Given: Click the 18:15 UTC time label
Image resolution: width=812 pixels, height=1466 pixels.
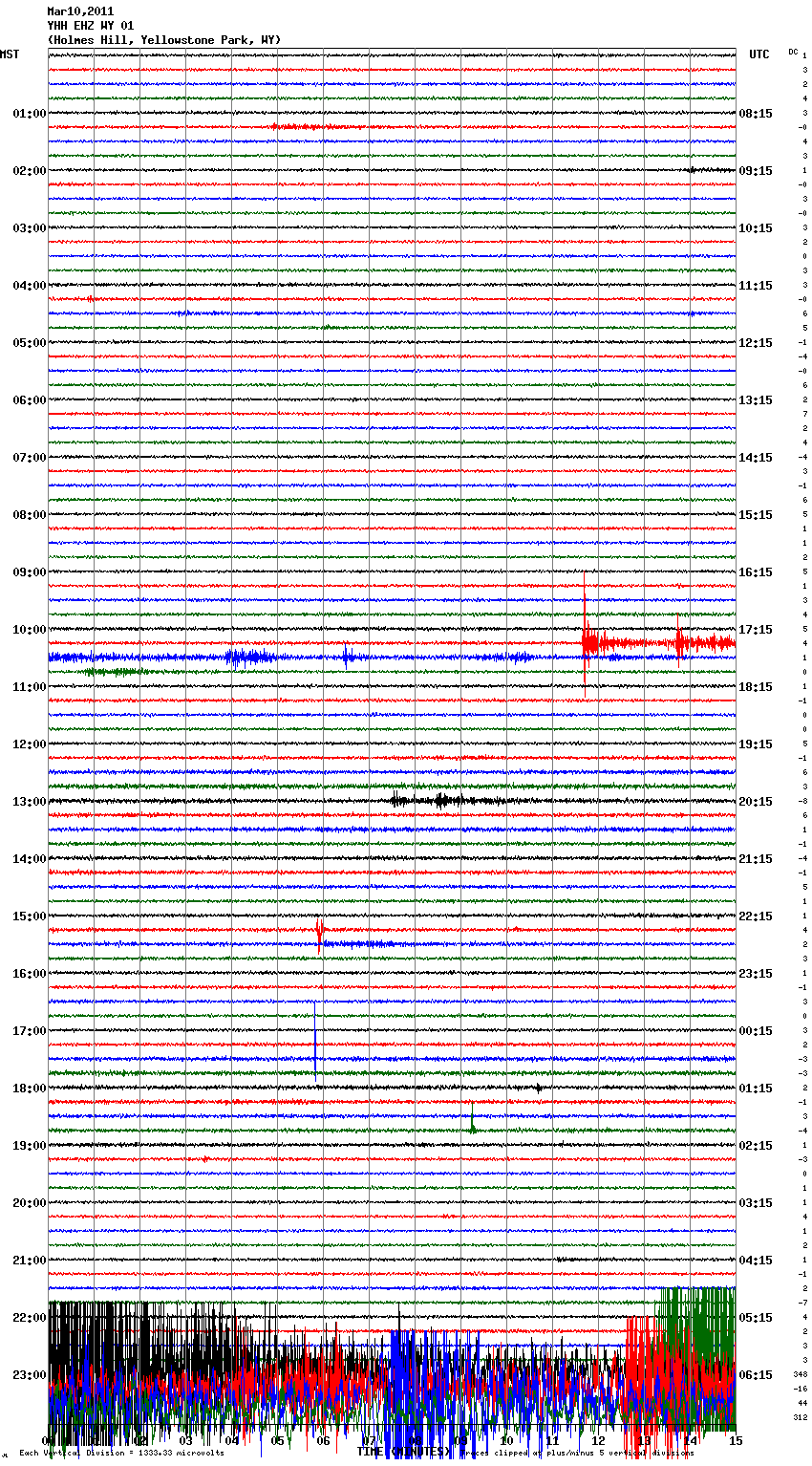Looking at the screenshot, I should [x=756, y=687].
